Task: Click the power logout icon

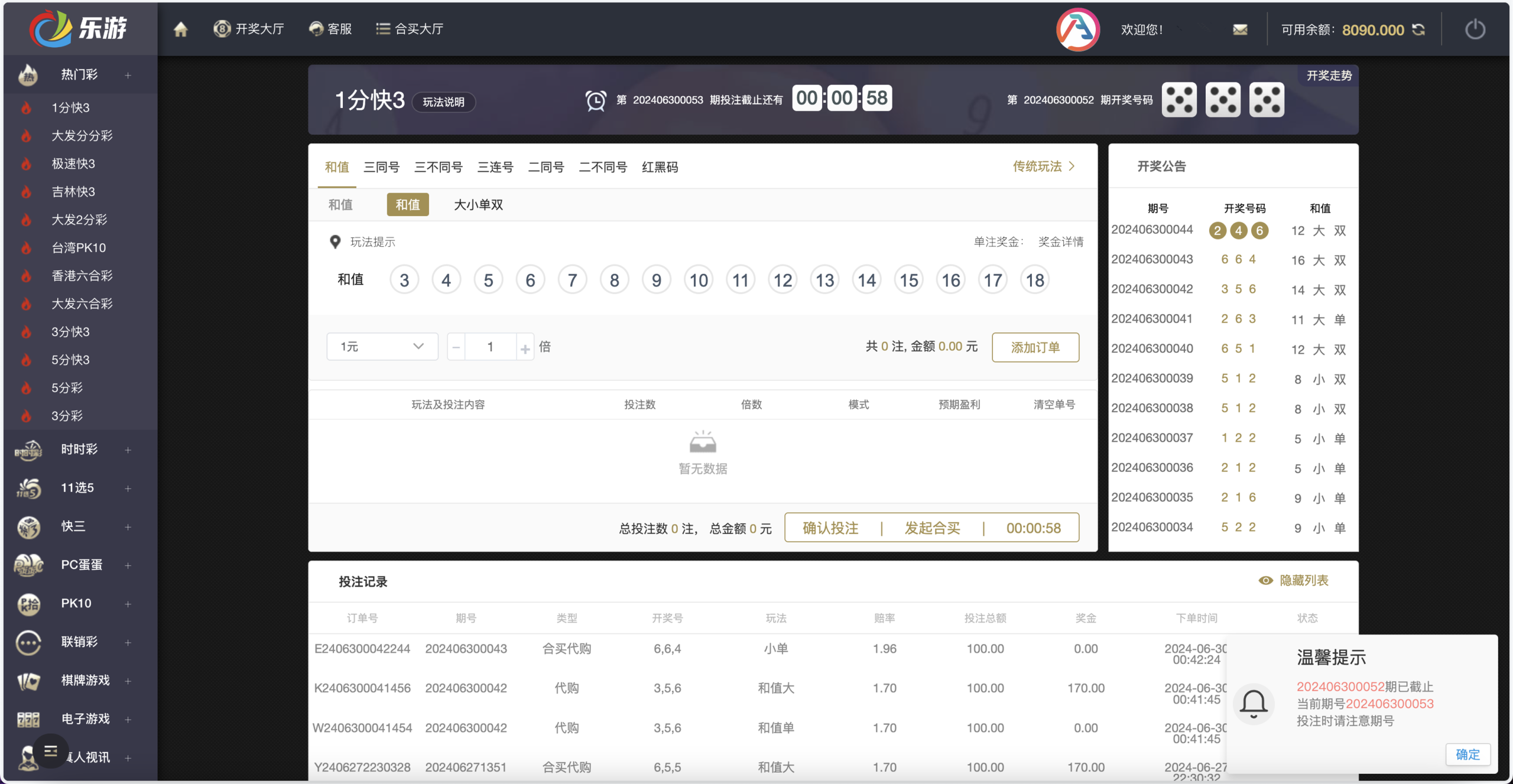Action: click(x=1475, y=30)
